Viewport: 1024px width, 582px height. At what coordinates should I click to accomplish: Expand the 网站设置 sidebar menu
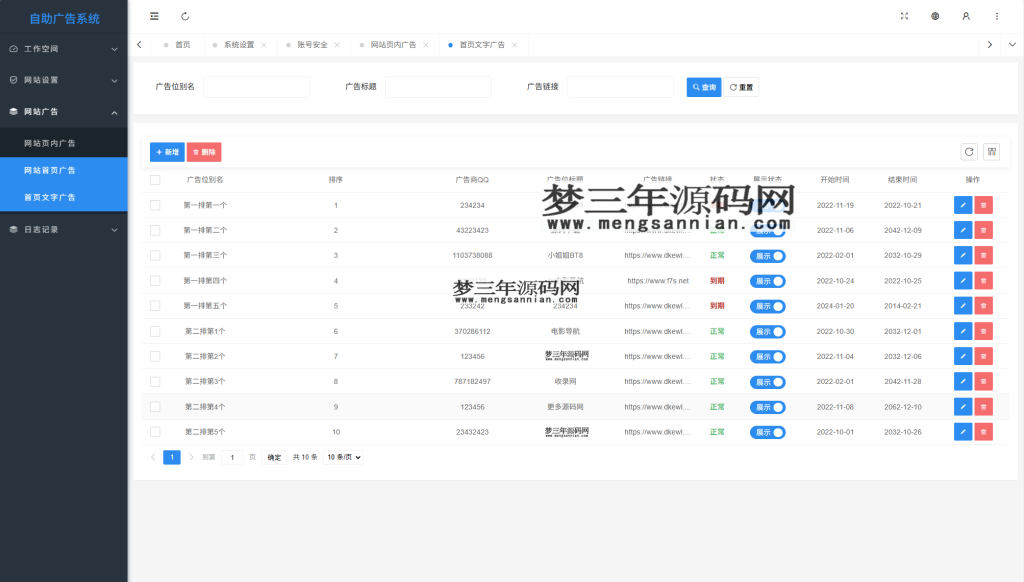[64, 80]
